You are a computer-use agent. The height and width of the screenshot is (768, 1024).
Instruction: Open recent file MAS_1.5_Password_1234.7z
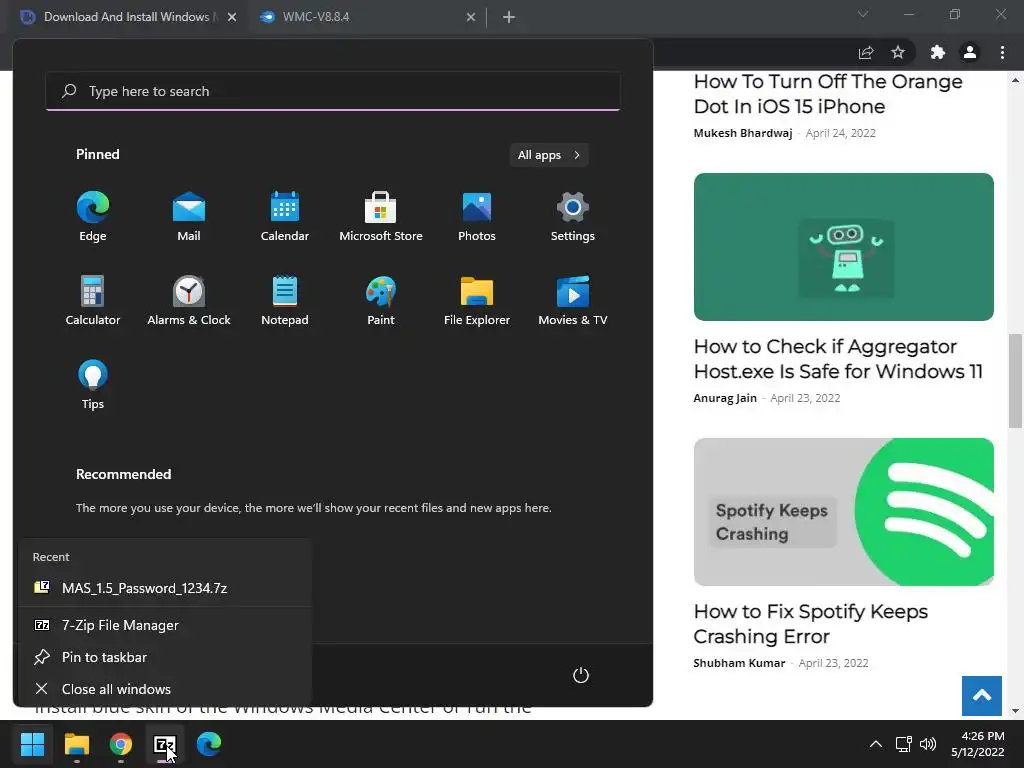165,588
